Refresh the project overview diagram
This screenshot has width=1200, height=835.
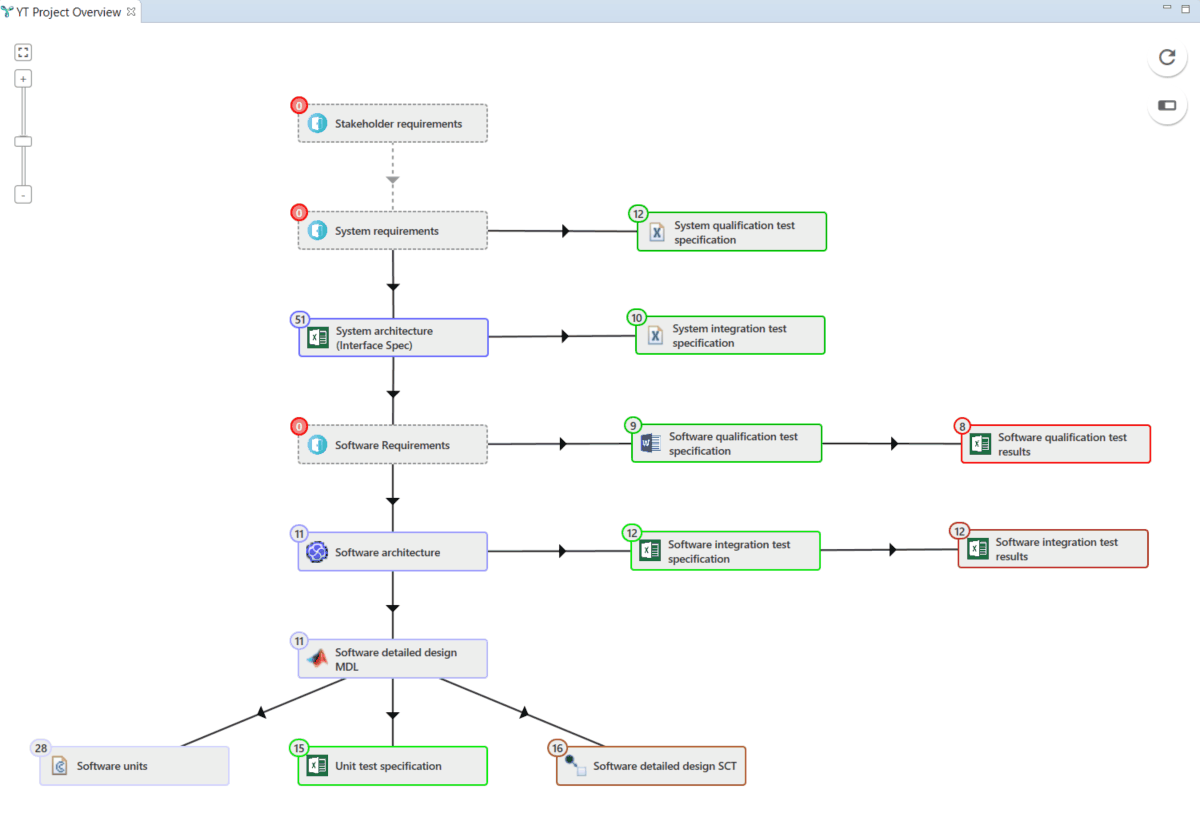pyautogui.click(x=1167, y=58)
